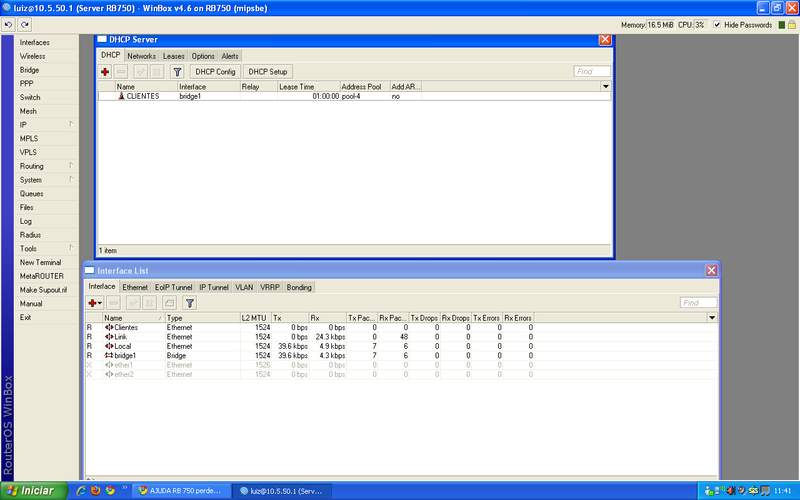The width and height of the screenshot is (800, 500).
Task: Enable interface with checkmark in Interface List
Action: [133, 303]
